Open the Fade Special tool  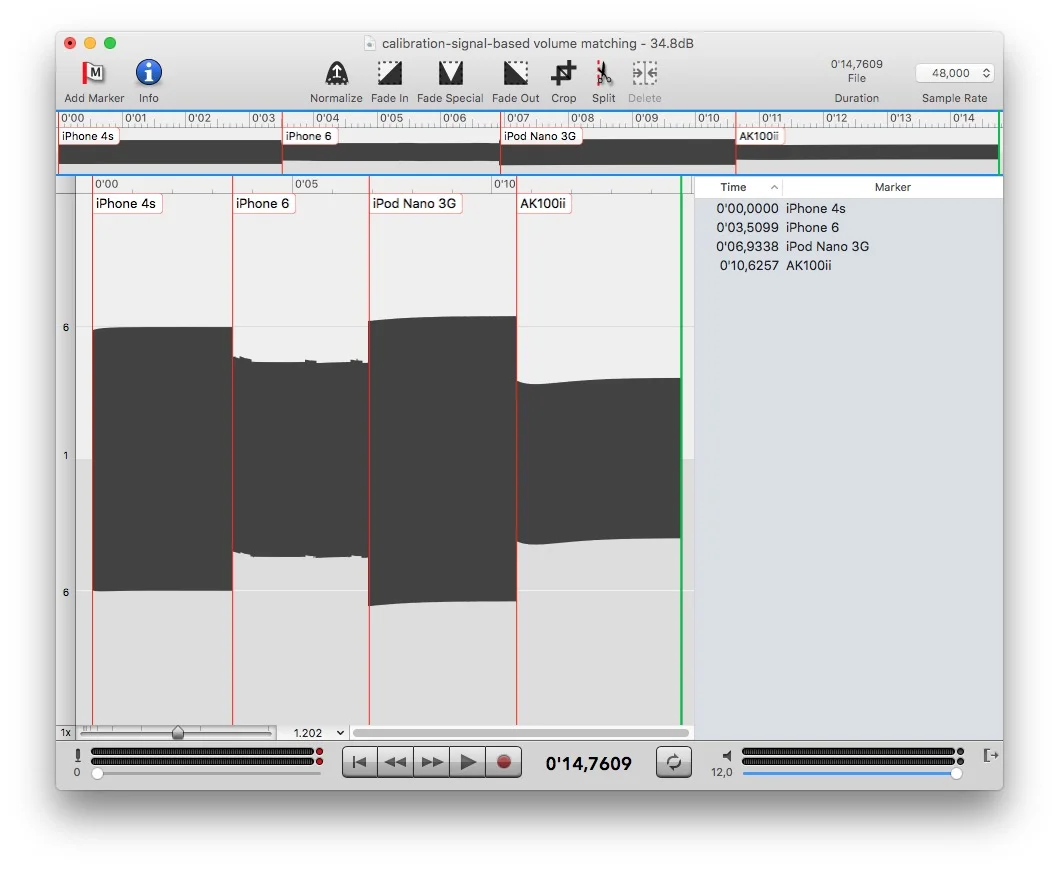pyautogui.click(x=450, y=73)
